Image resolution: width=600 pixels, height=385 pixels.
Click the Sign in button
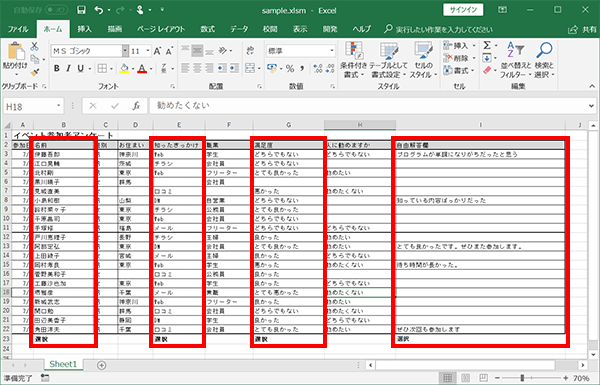click(x=463, y=10)
